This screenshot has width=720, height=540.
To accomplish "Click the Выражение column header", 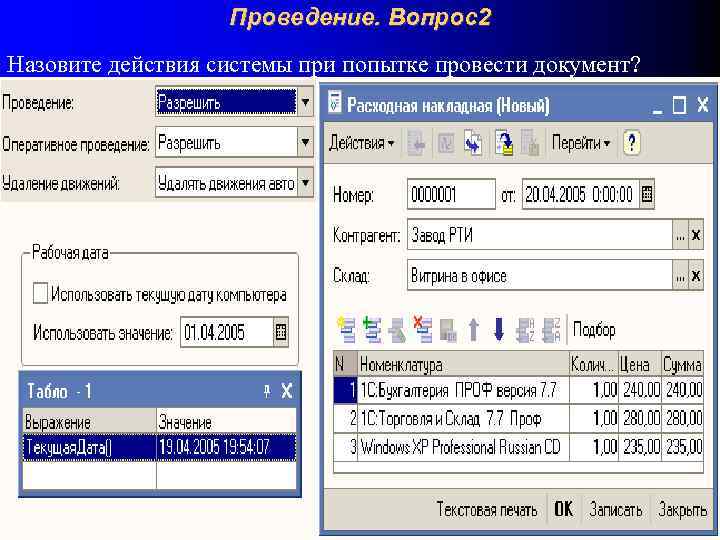I will pyautogui.click(x=89, y=421).
